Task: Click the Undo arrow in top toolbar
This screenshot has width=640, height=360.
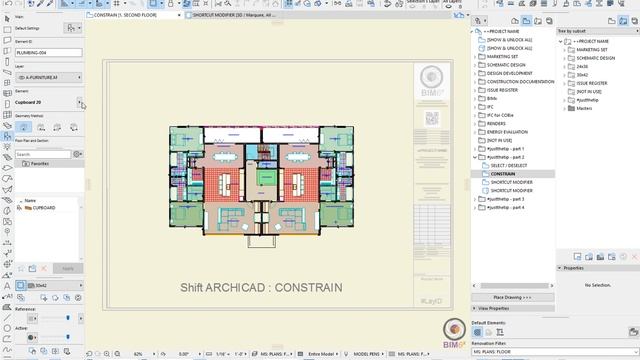Action: tap(8, 3)
